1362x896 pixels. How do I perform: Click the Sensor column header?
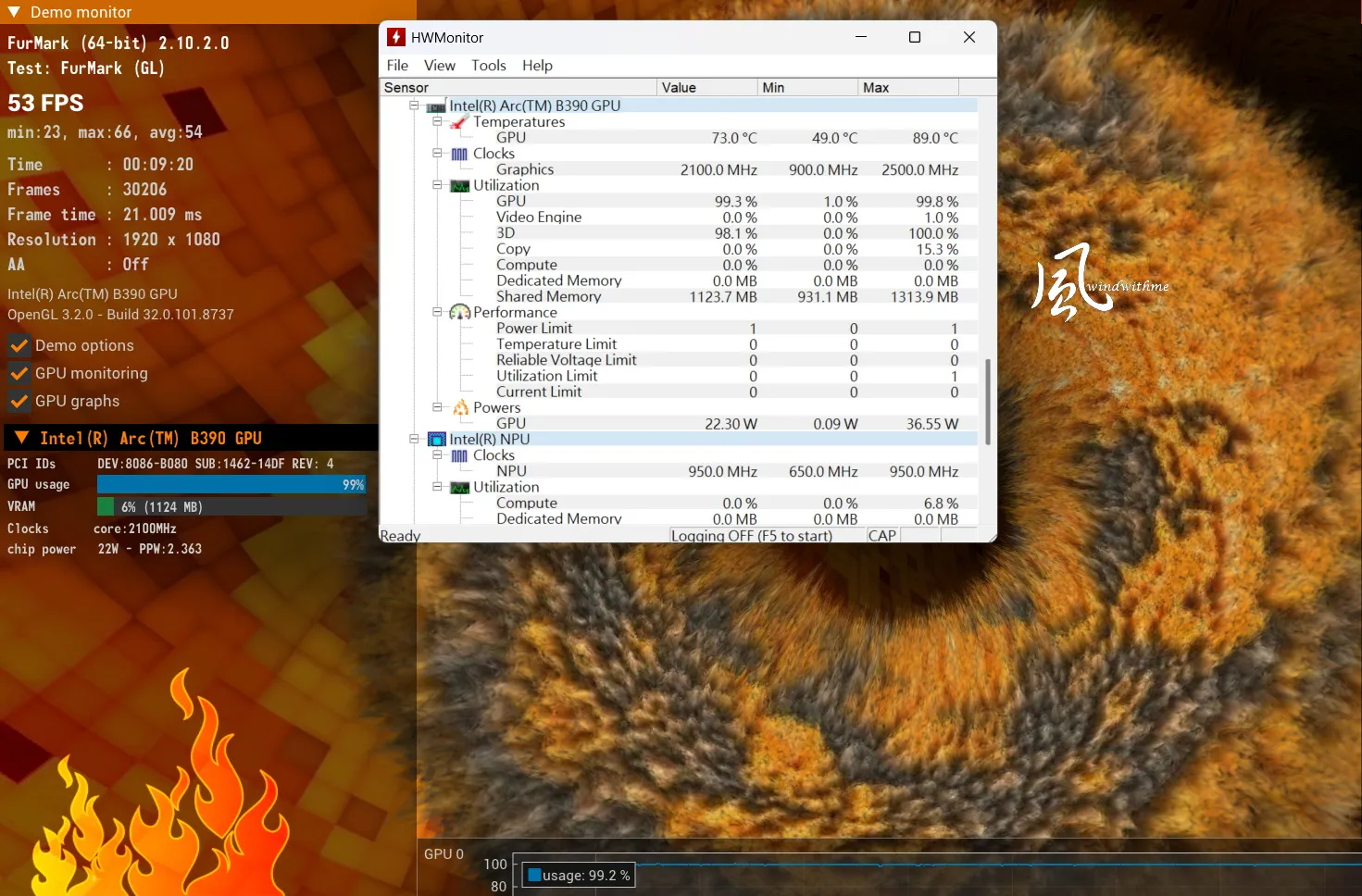point(519,88)
